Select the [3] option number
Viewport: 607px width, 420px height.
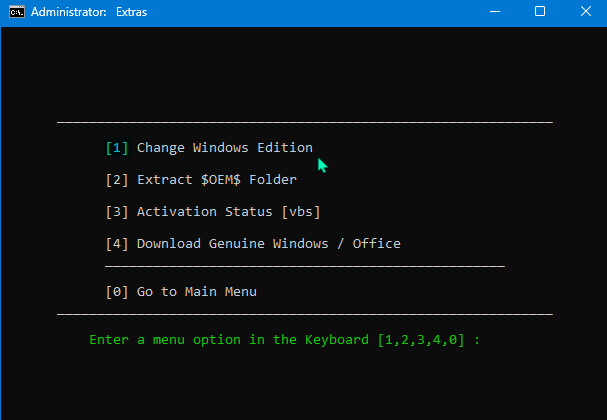pyautogui.click(x=117, y=212)
